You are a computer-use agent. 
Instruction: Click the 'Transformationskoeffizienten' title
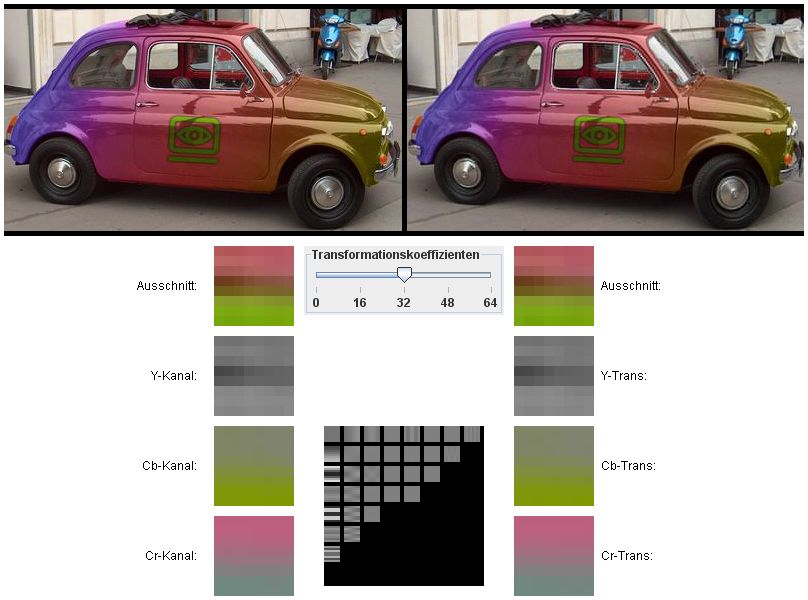[x=395, y=255]
